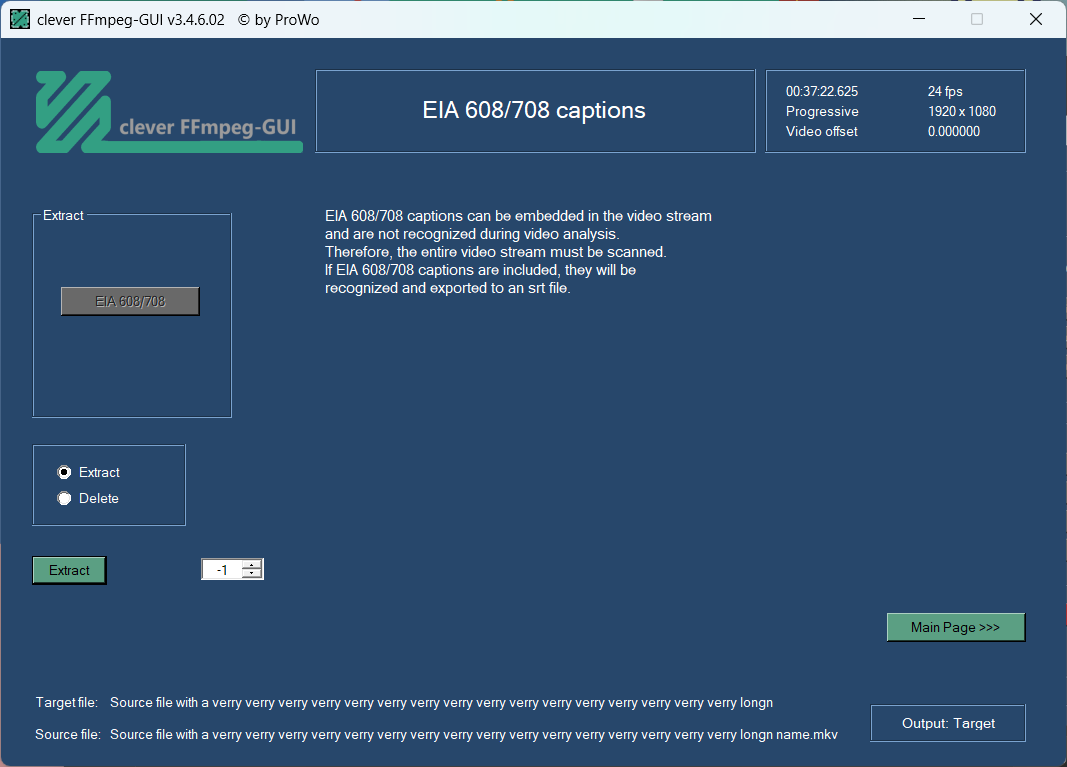Viewport: 1067px width, 767px height.
Task: Click the captions explanation paragraph
Action: (x=518, y=252)
